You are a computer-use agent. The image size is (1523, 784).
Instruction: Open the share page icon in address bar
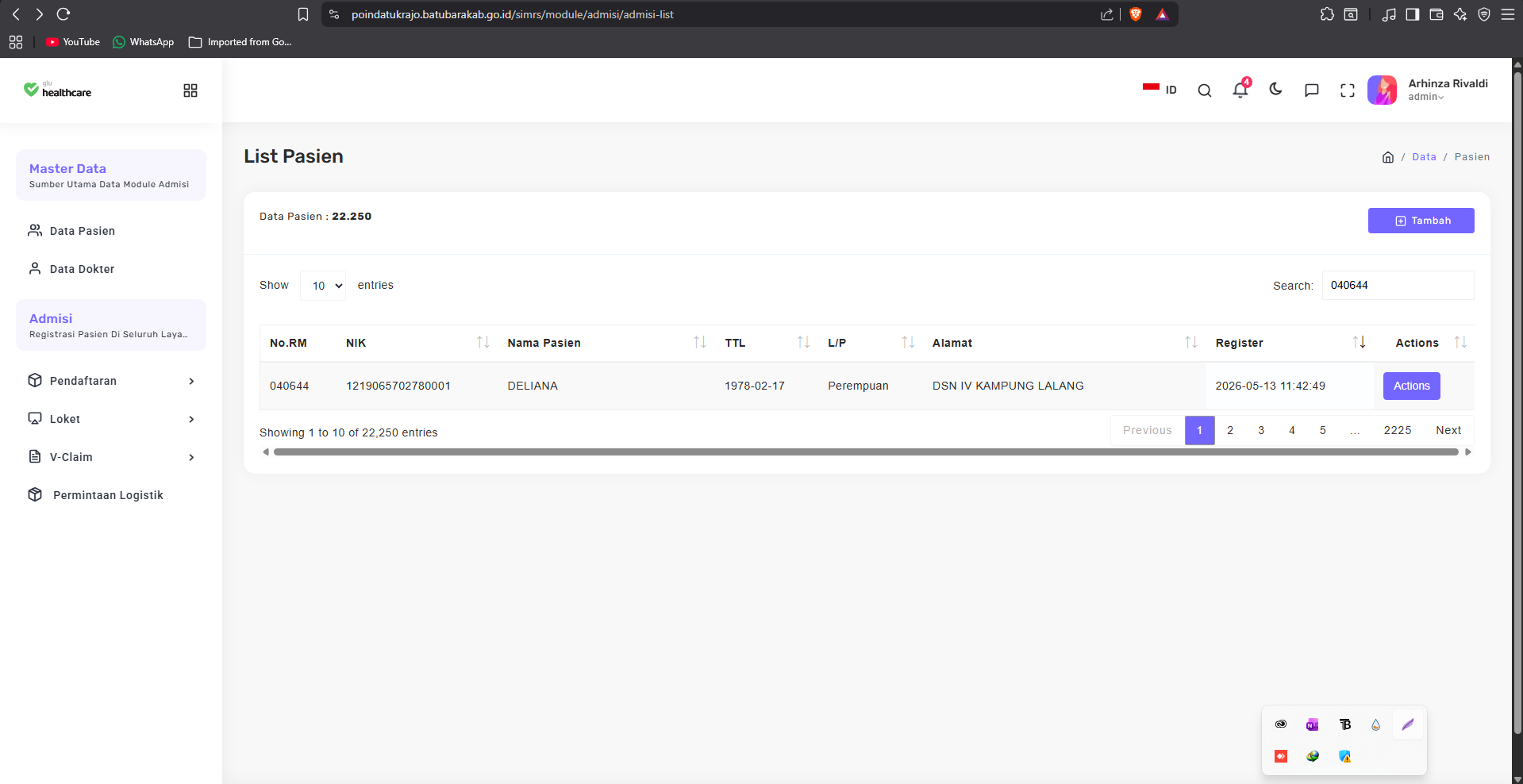point(1106,14)
